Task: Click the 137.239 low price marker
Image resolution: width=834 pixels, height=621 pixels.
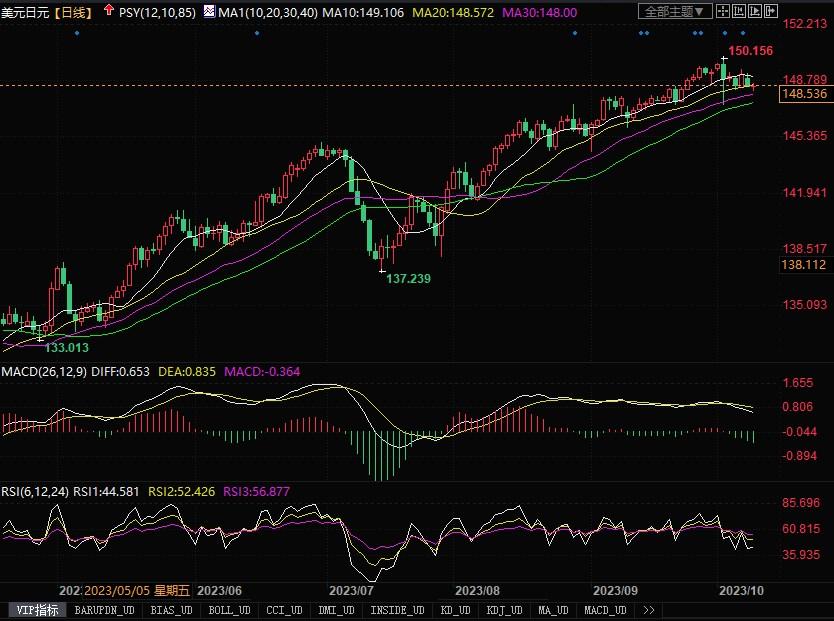Action: 408,278
